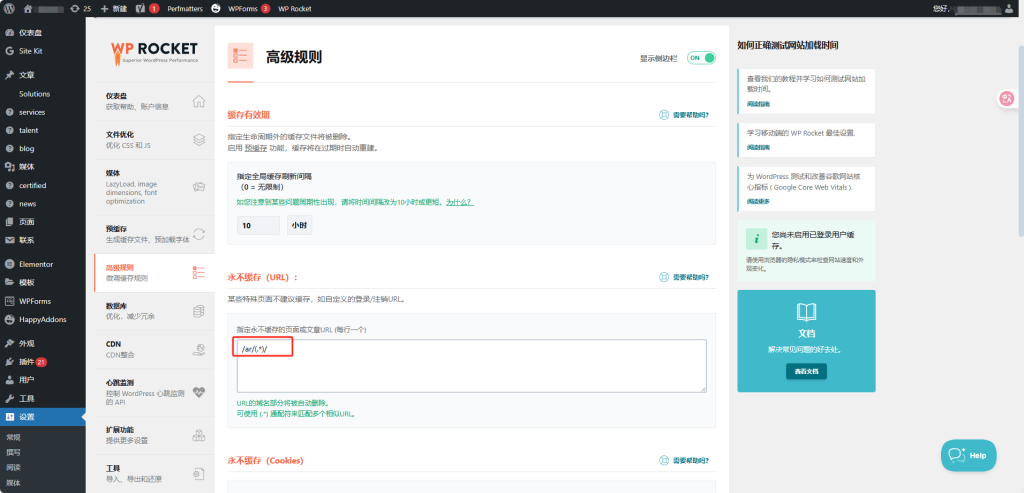Viewport: 1024px width, 493px height.
Task: Open the Help chat button
Action: tap(968, 455)
